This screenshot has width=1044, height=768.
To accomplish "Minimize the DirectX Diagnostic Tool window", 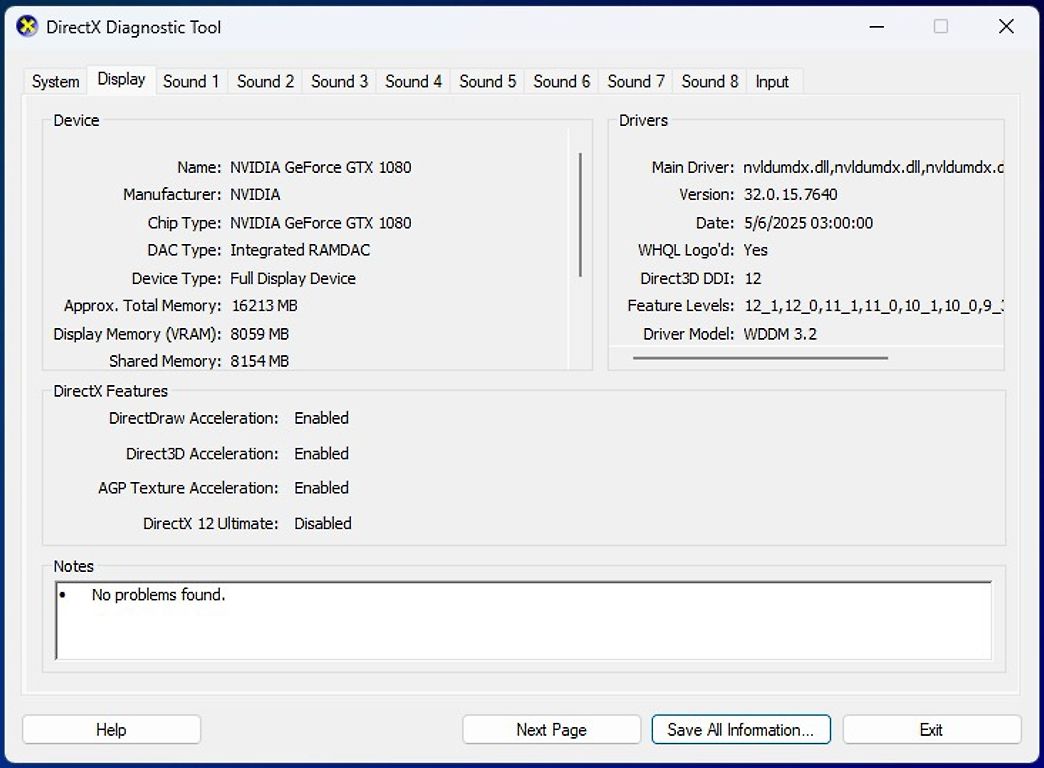I will 877,27.
